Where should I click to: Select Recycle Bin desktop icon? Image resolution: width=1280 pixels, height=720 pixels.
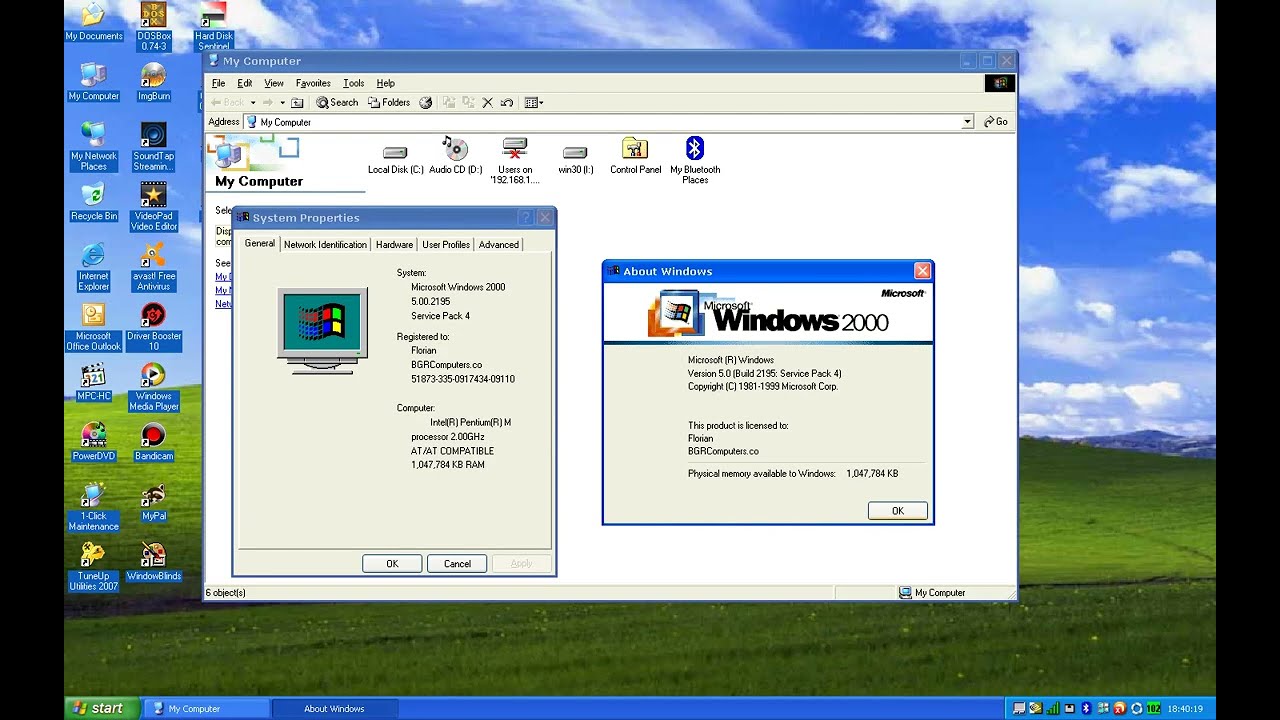93,202
